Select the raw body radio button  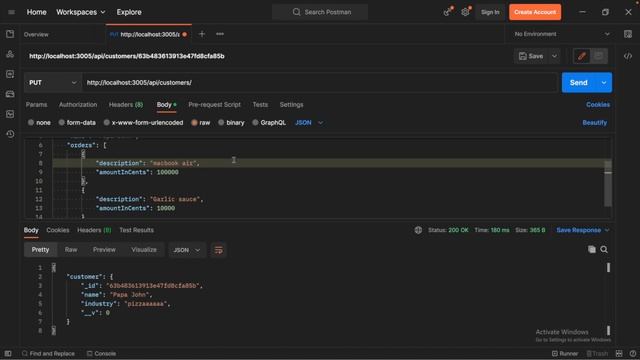coord(194,122)
